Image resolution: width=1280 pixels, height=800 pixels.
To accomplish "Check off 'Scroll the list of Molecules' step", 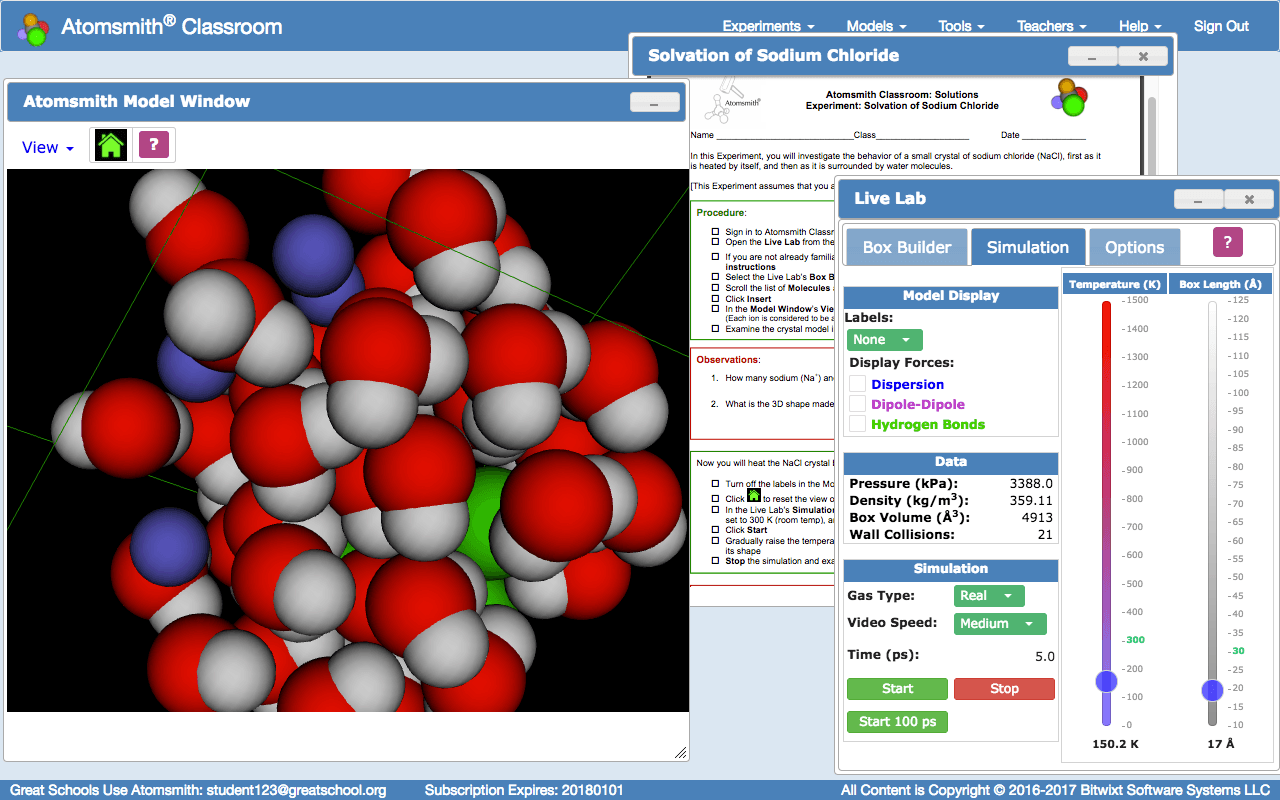I will [x=715, y=288].
